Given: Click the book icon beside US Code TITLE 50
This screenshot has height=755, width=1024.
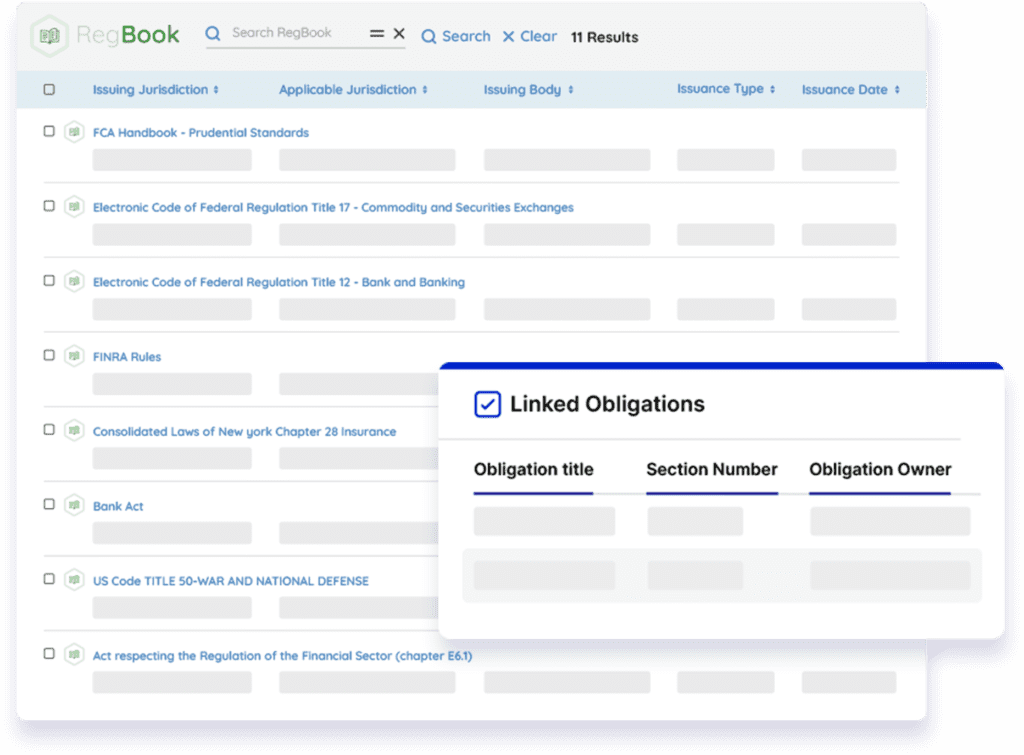Looking at the screenshot, I should coord(74,580).
